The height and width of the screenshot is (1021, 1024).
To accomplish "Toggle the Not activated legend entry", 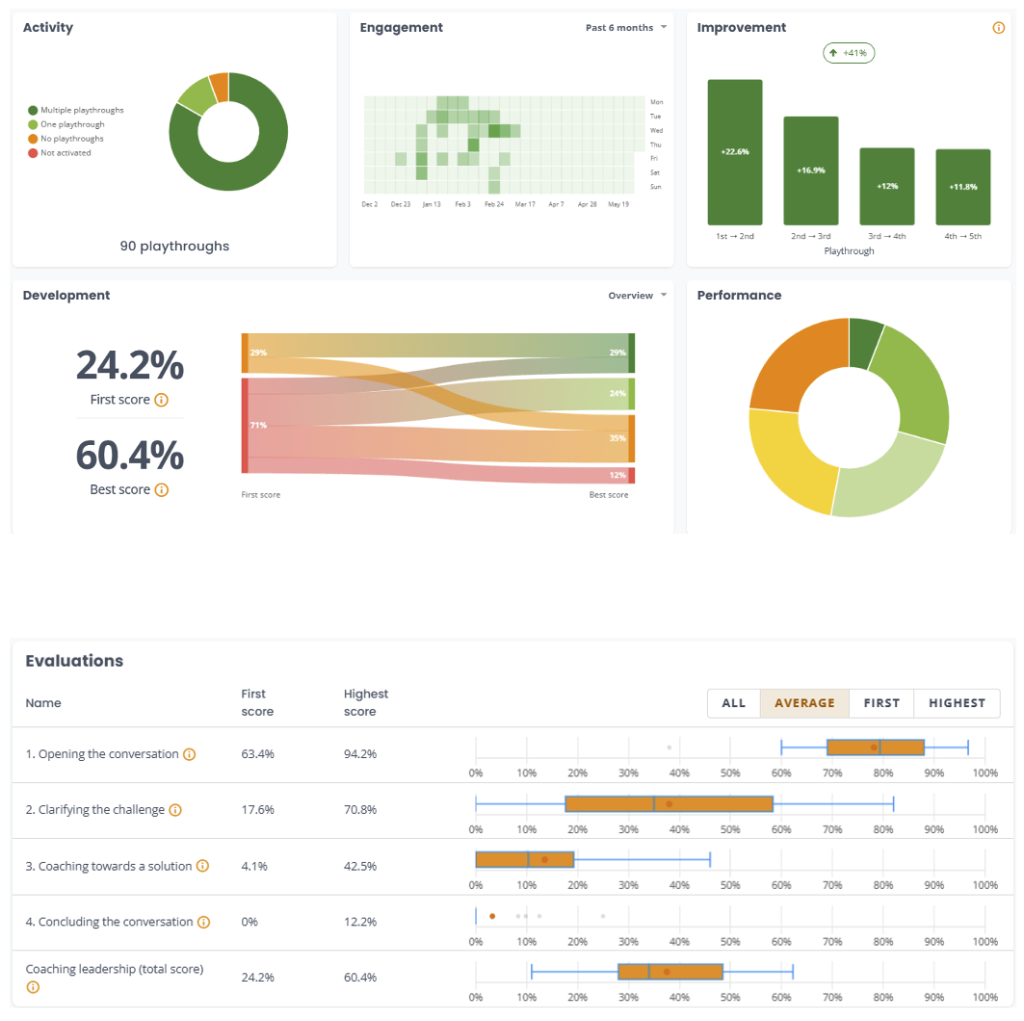I will [x=59, y=153].
